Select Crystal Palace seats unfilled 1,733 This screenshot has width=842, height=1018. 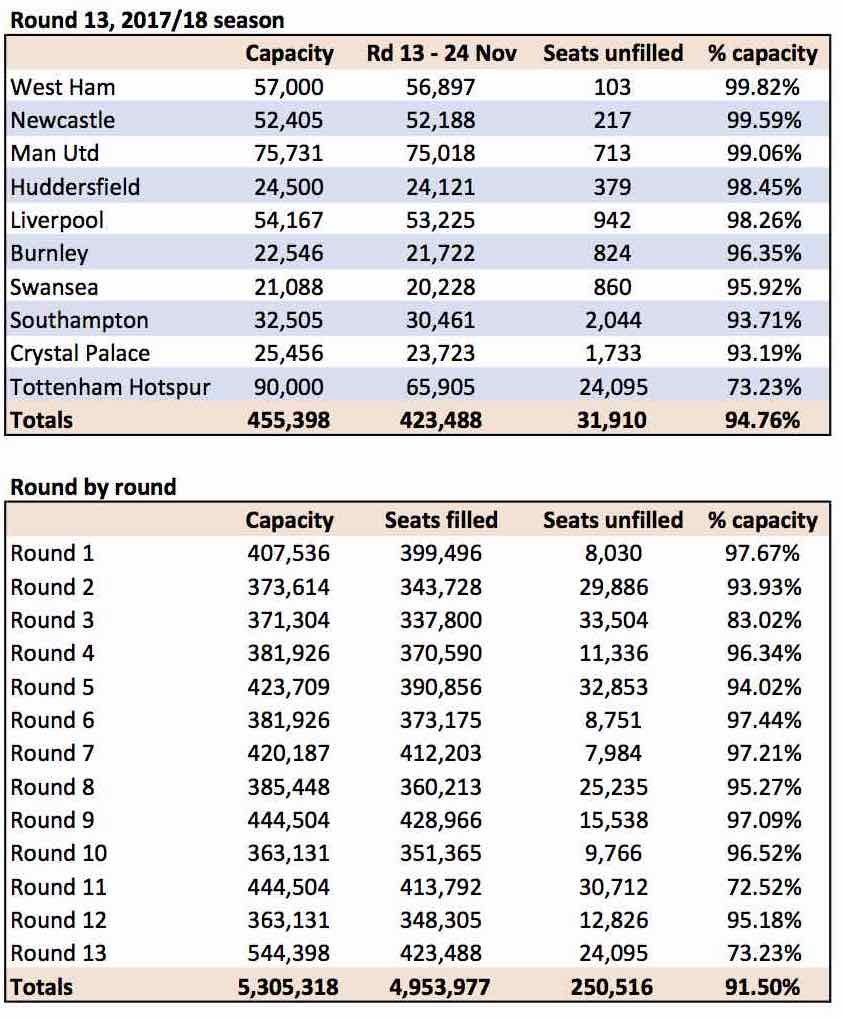(x=613, y=353)
